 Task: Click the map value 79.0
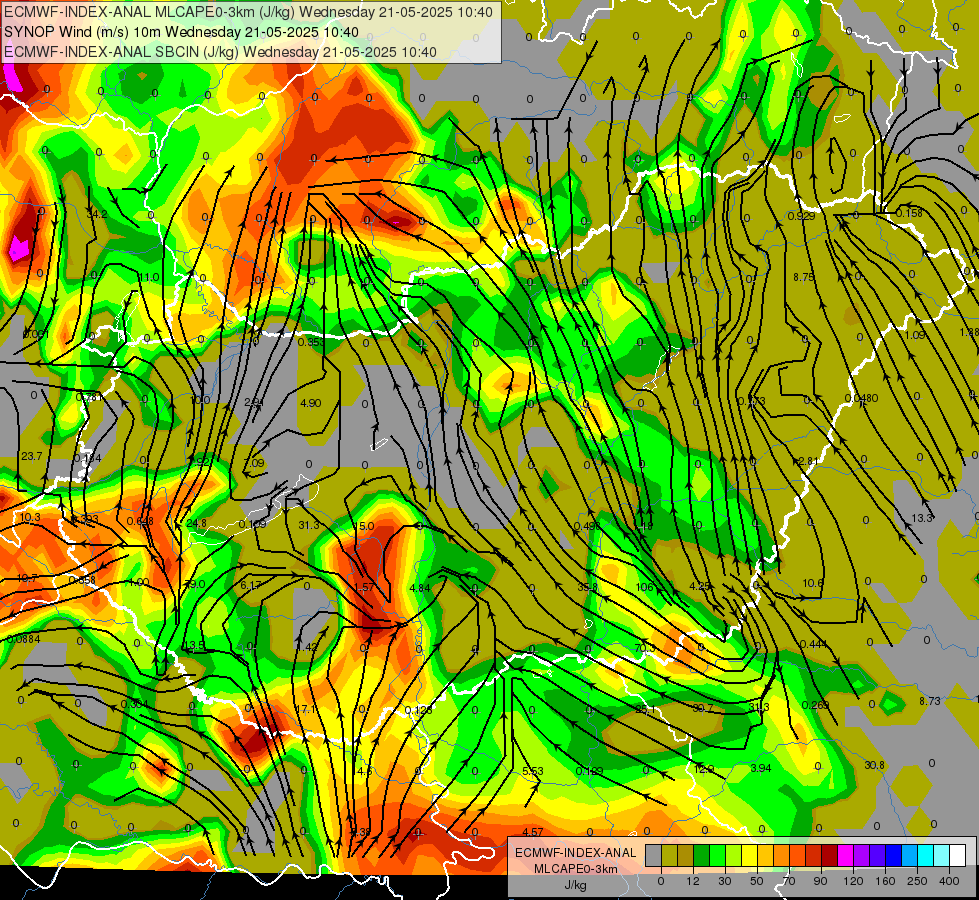tap(195, 584)
